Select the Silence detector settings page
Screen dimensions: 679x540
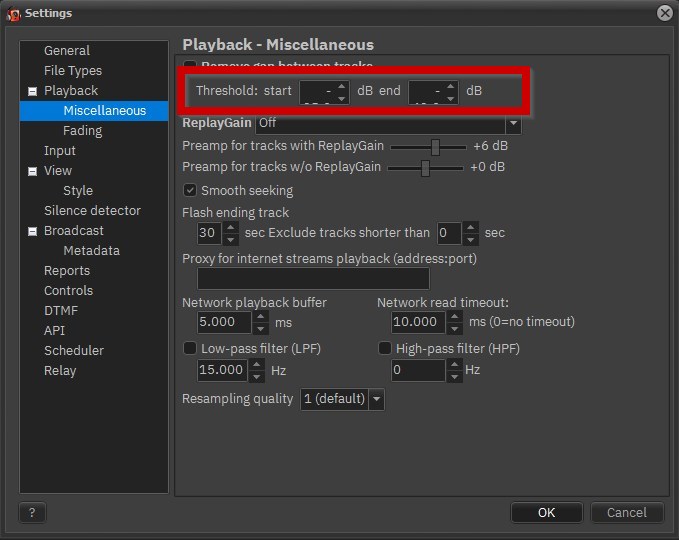click(92, 210)
